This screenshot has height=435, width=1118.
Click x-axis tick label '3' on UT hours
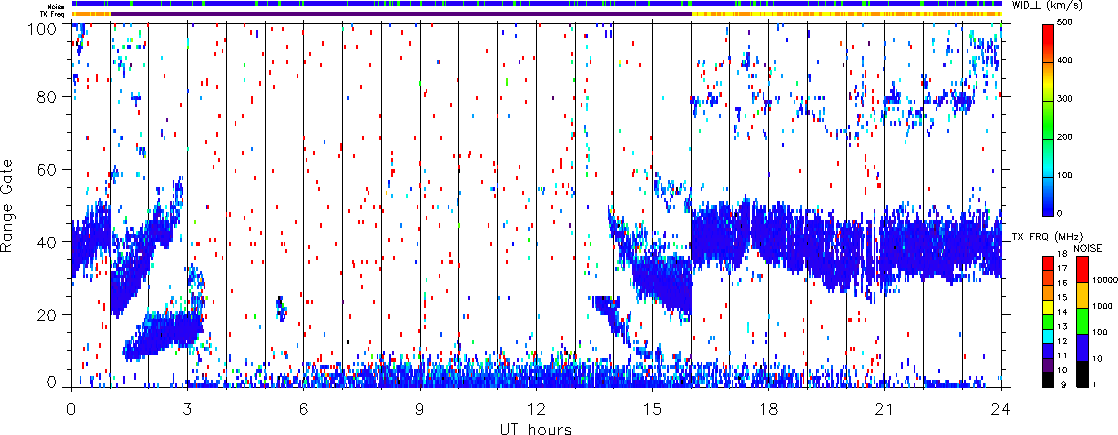point(188,409)
